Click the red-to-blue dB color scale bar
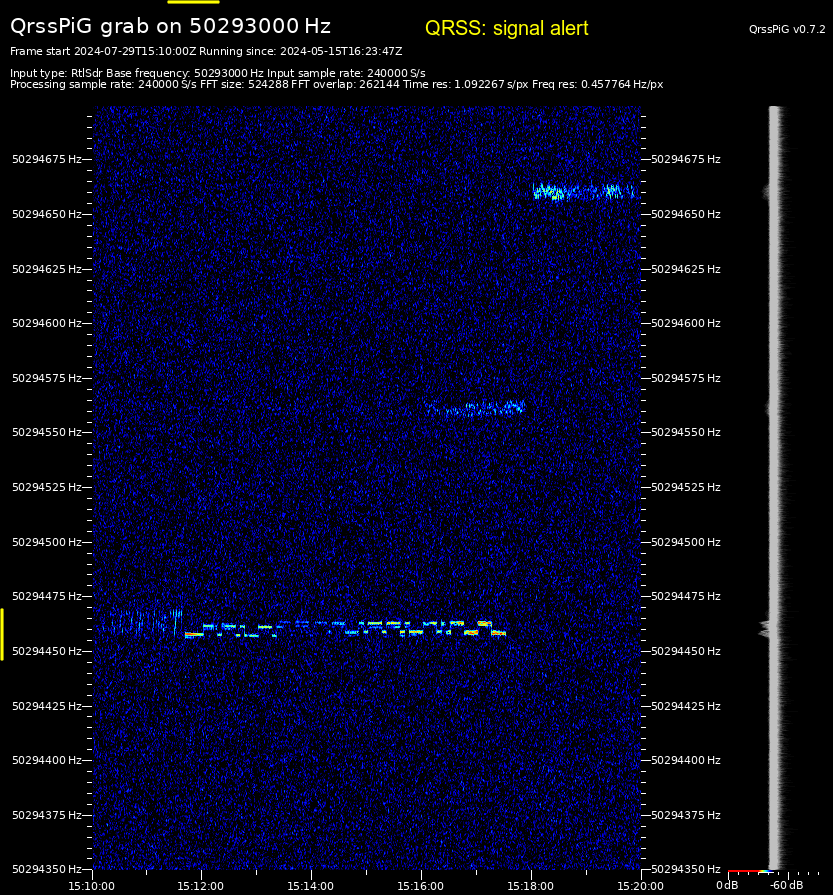This screenshot has height=895, width=833. (750, 871)
